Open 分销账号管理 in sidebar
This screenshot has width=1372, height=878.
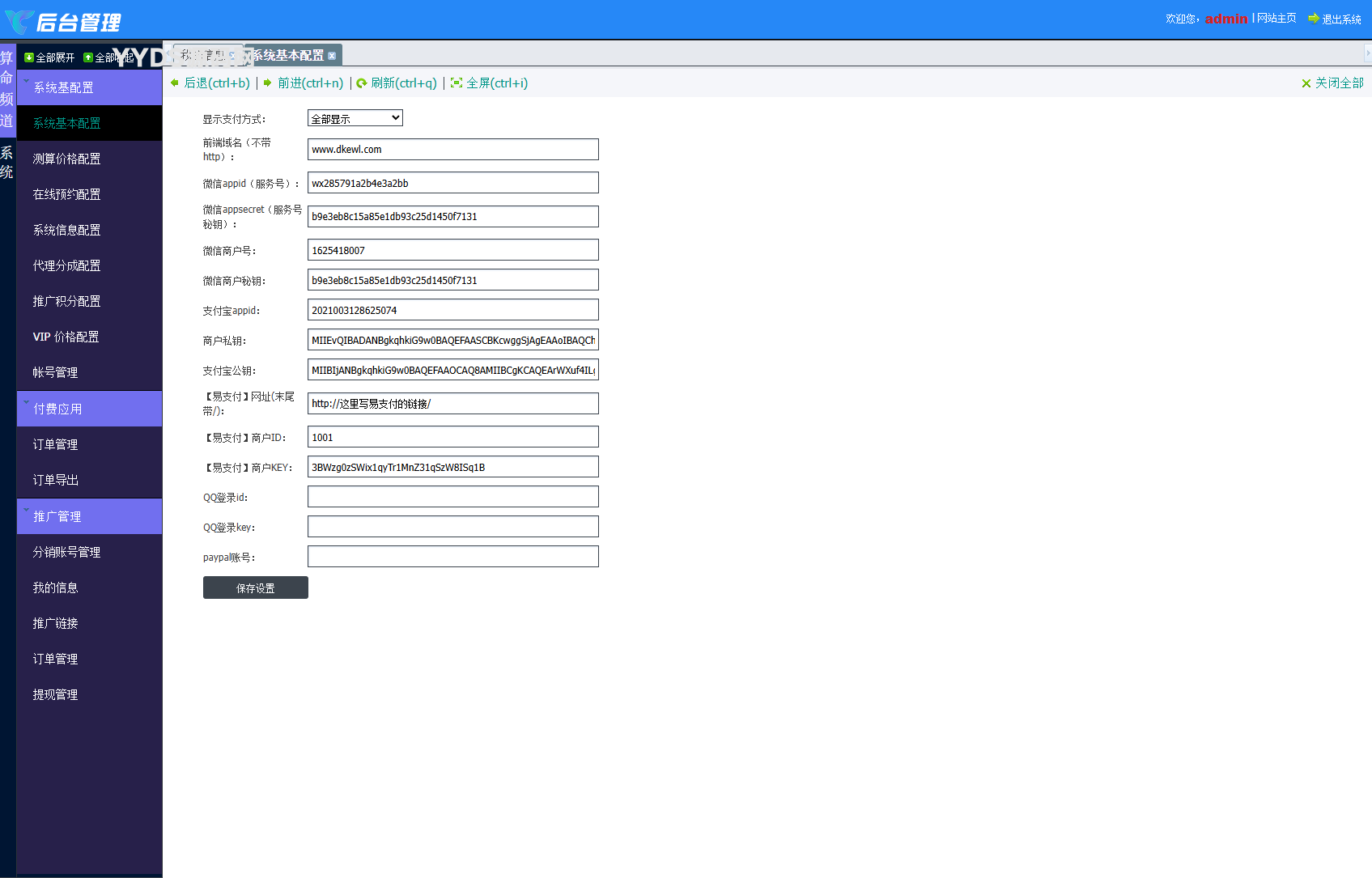tap(89, 552)
